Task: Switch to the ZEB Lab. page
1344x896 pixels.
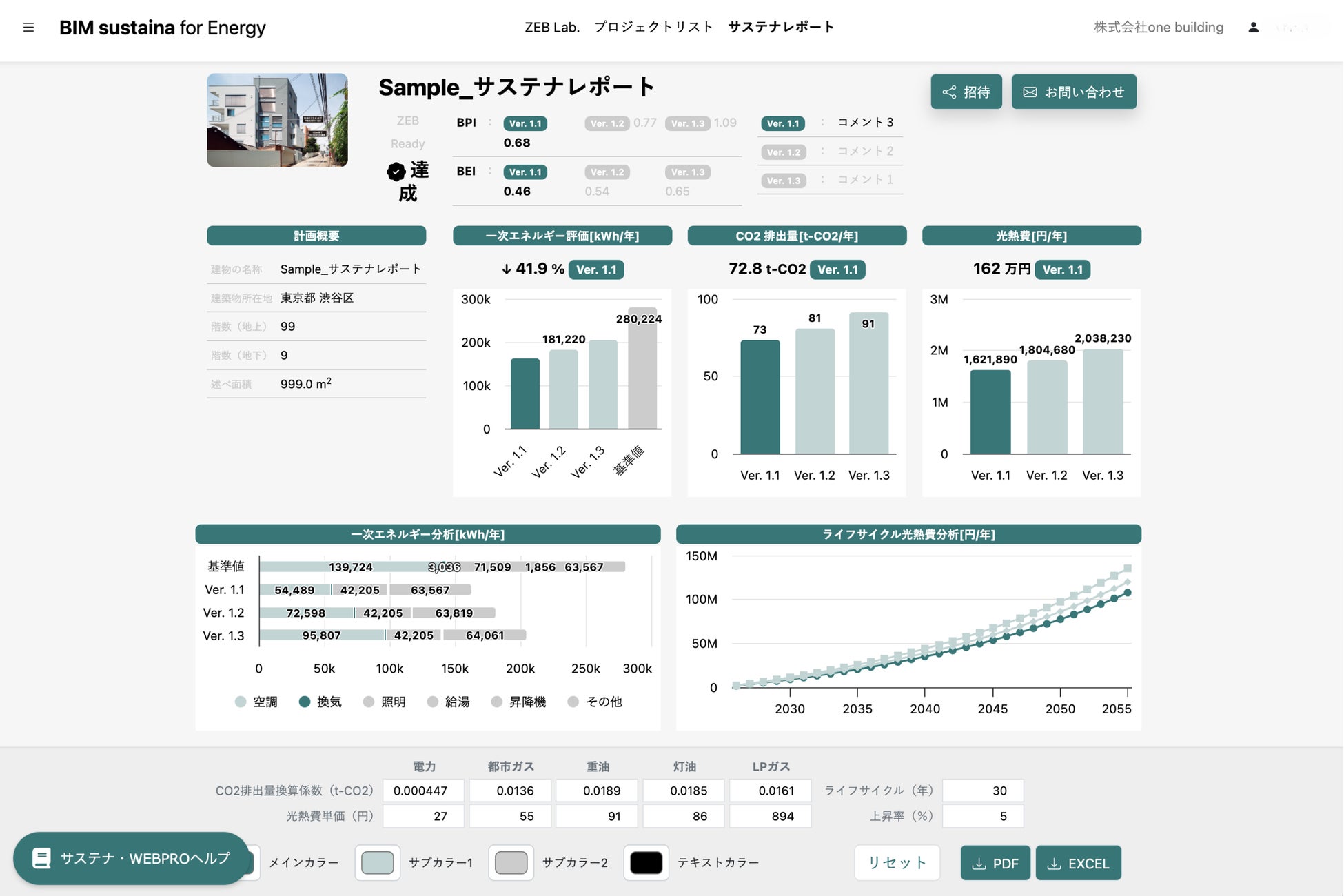Action: [x=551, y=27]
